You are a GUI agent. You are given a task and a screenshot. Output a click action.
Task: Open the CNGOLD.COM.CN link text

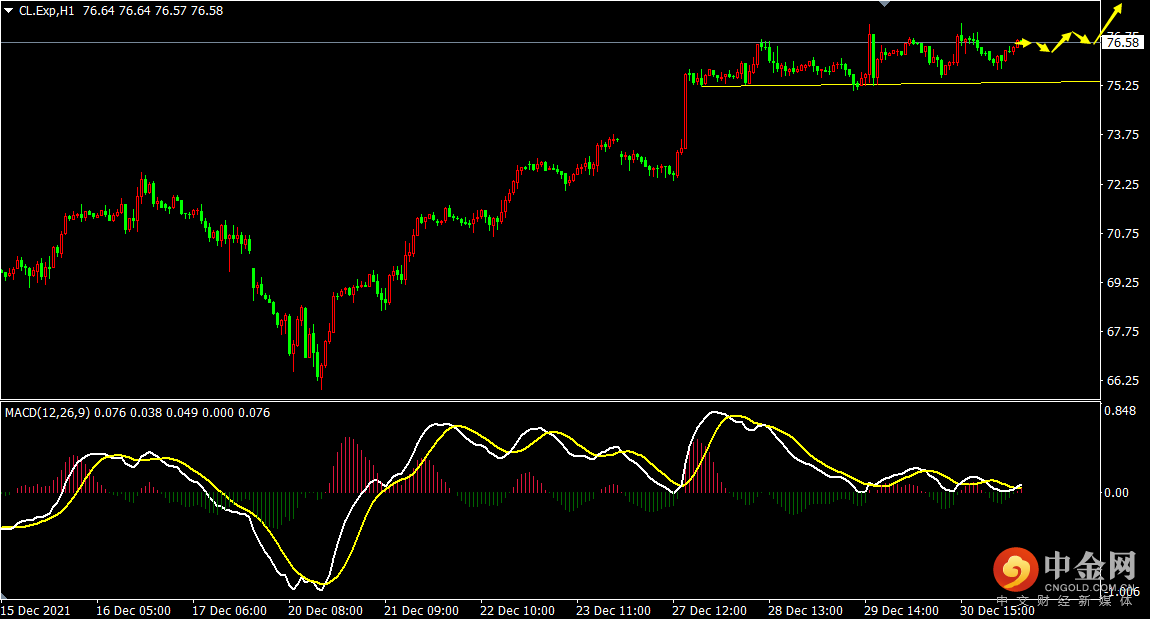pos(1088,587)
